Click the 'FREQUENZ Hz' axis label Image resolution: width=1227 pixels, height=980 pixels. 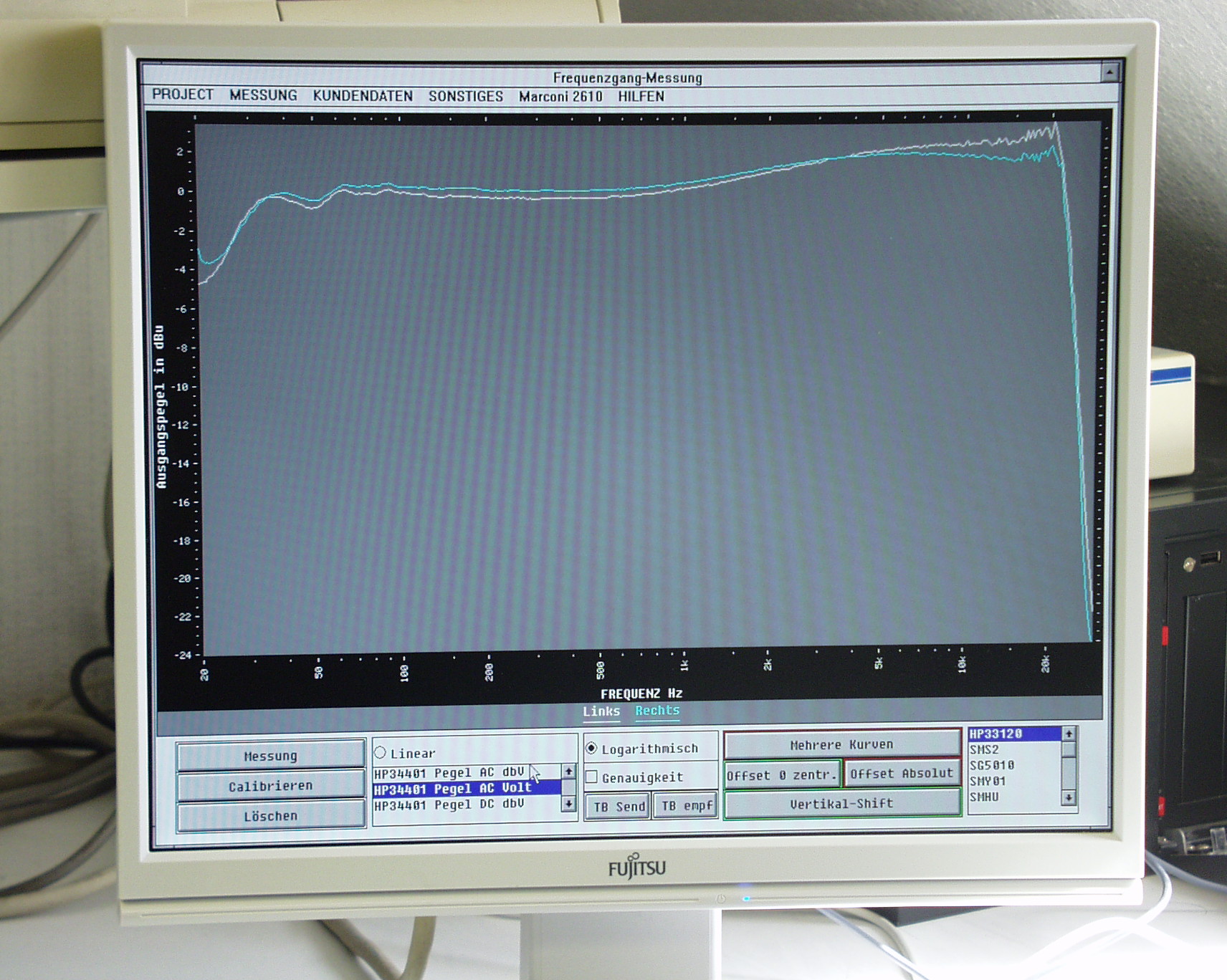click(x=641, y=693)
